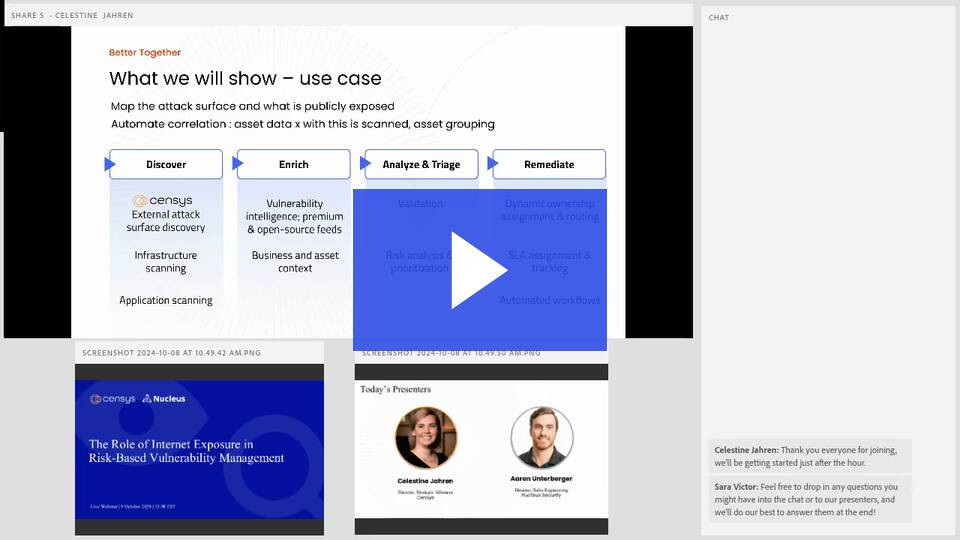Click Celestine Jahren's presenter photo
This screenshot has height=540, width=960.
click(x=426, y=438)
